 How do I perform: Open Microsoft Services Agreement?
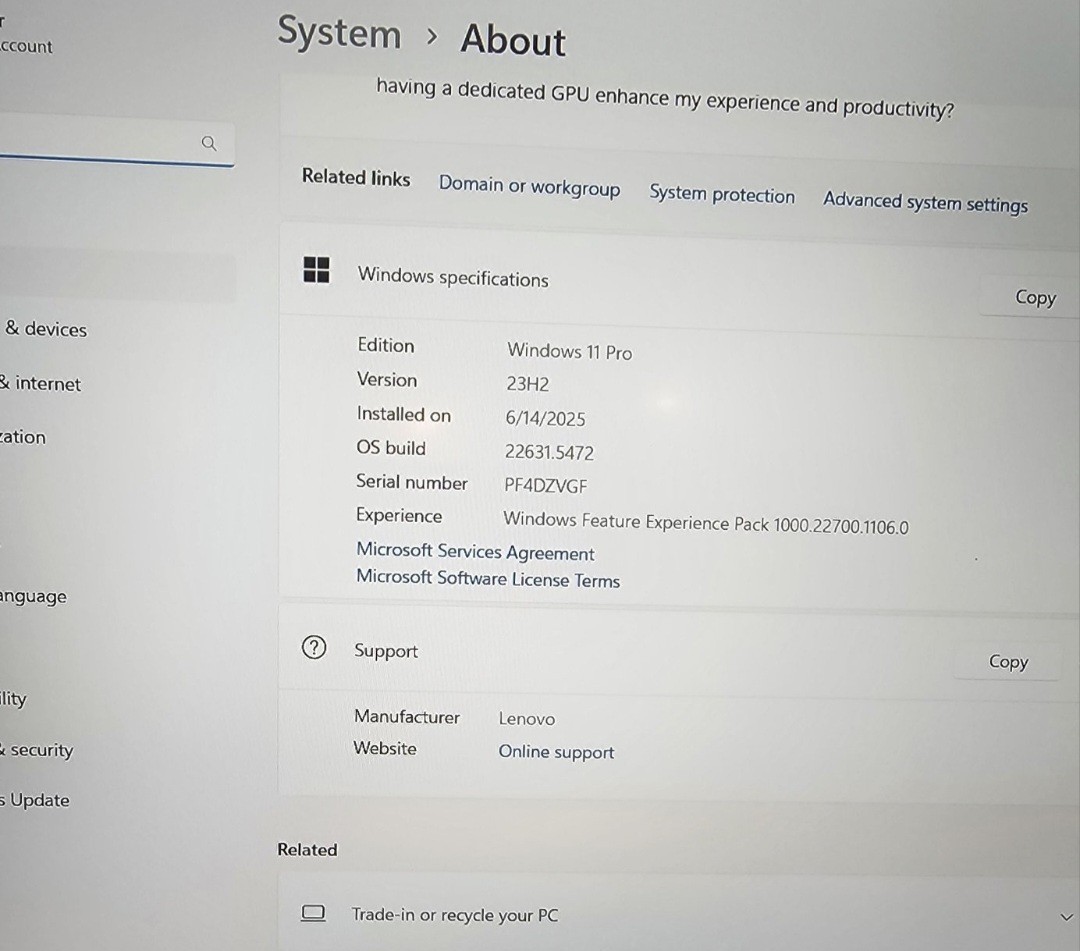tap(475, 552)
